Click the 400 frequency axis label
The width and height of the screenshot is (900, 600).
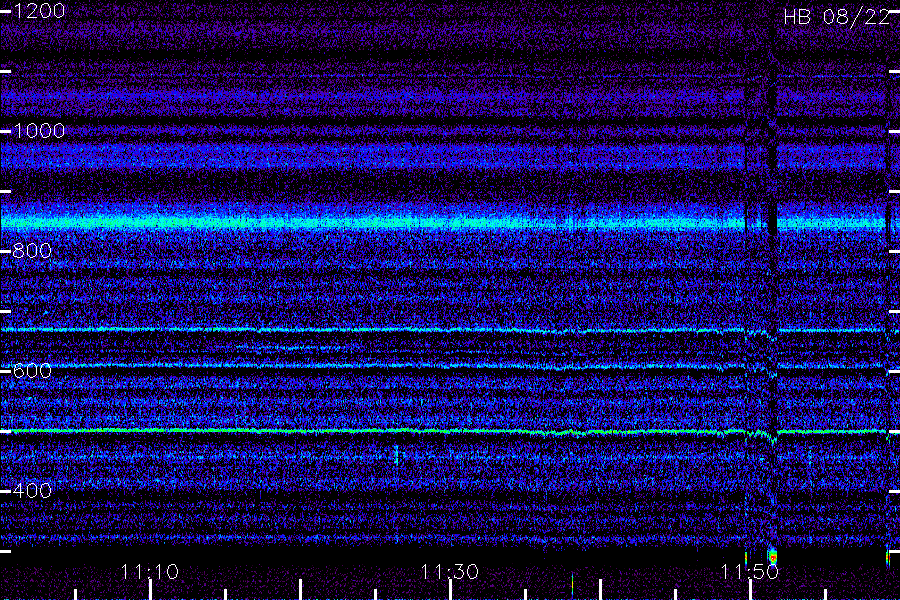(32, 491)
